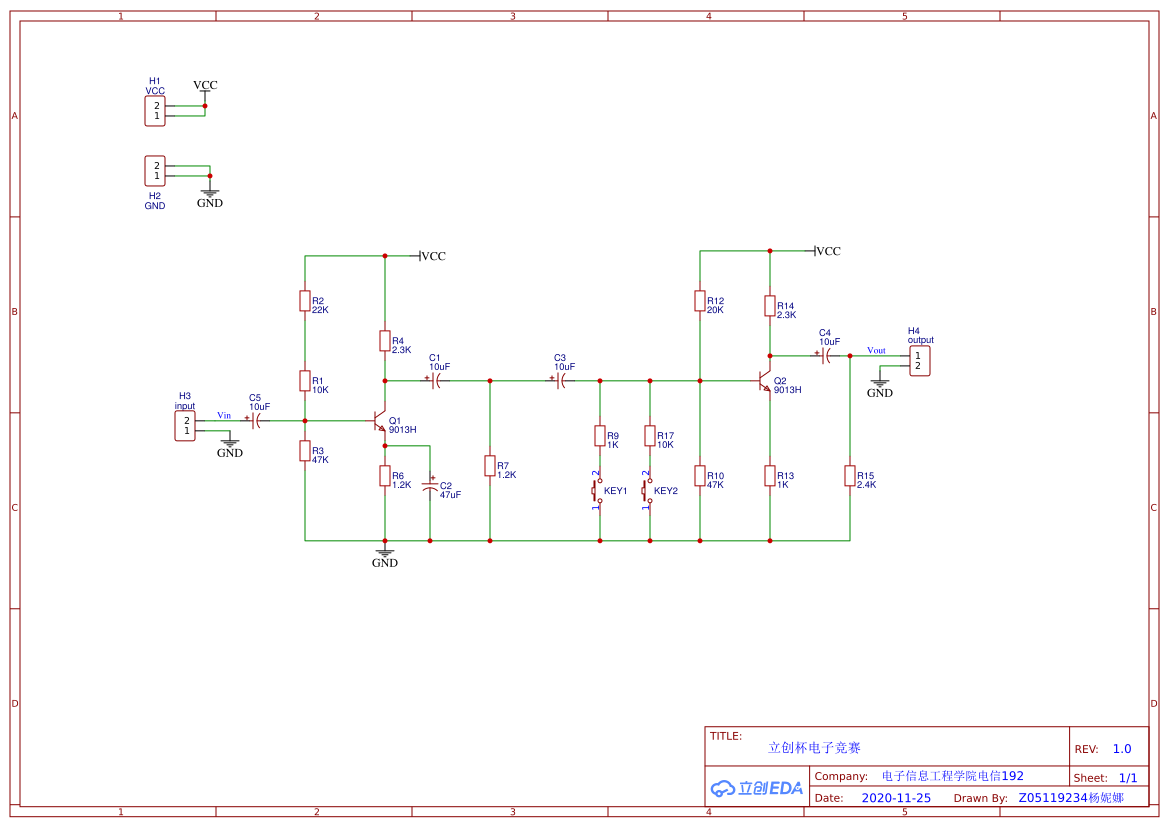Select resistor R12 20K symbol
The width and height of the screenshot is (1169, 827).
[699, 301]
